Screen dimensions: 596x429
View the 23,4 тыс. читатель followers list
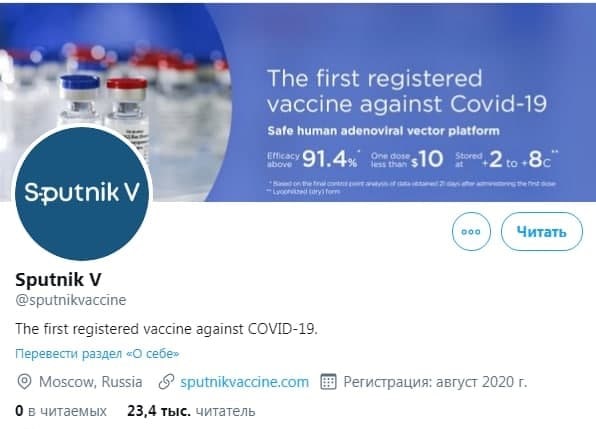pos(191,411)
